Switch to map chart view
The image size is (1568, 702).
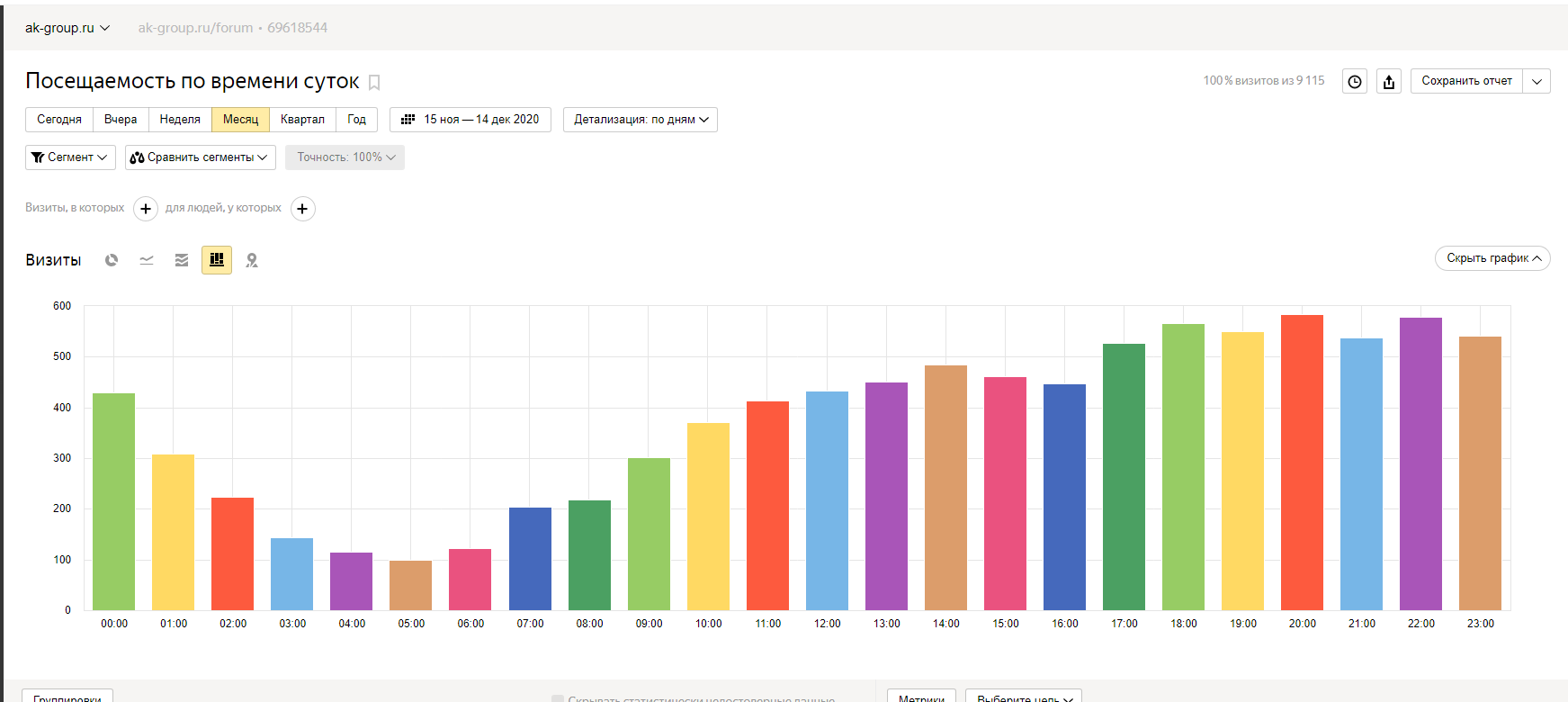pos(252,260)
